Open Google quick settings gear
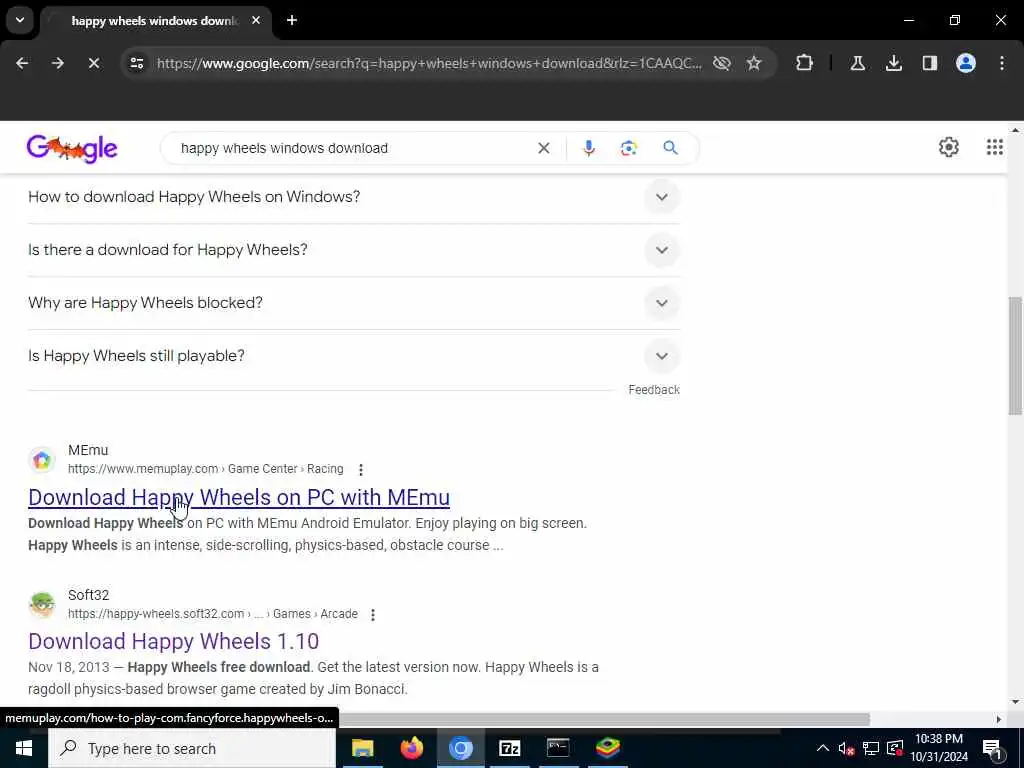The height and width of the screenshot is (768, 1024). (948, 148)
